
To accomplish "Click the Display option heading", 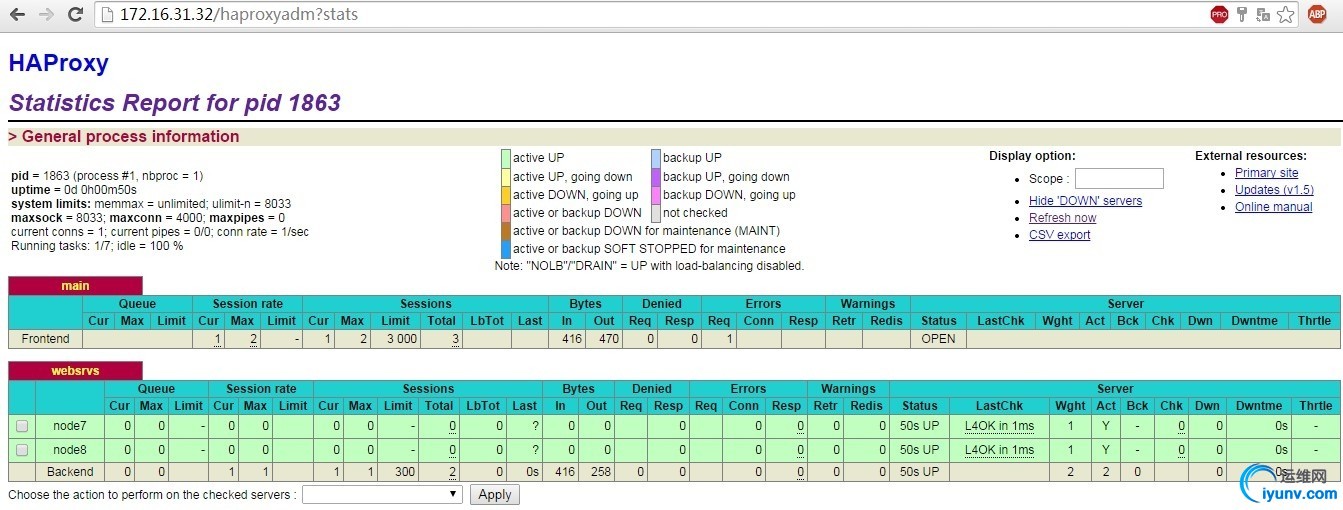I will (x=1032, y=156).
